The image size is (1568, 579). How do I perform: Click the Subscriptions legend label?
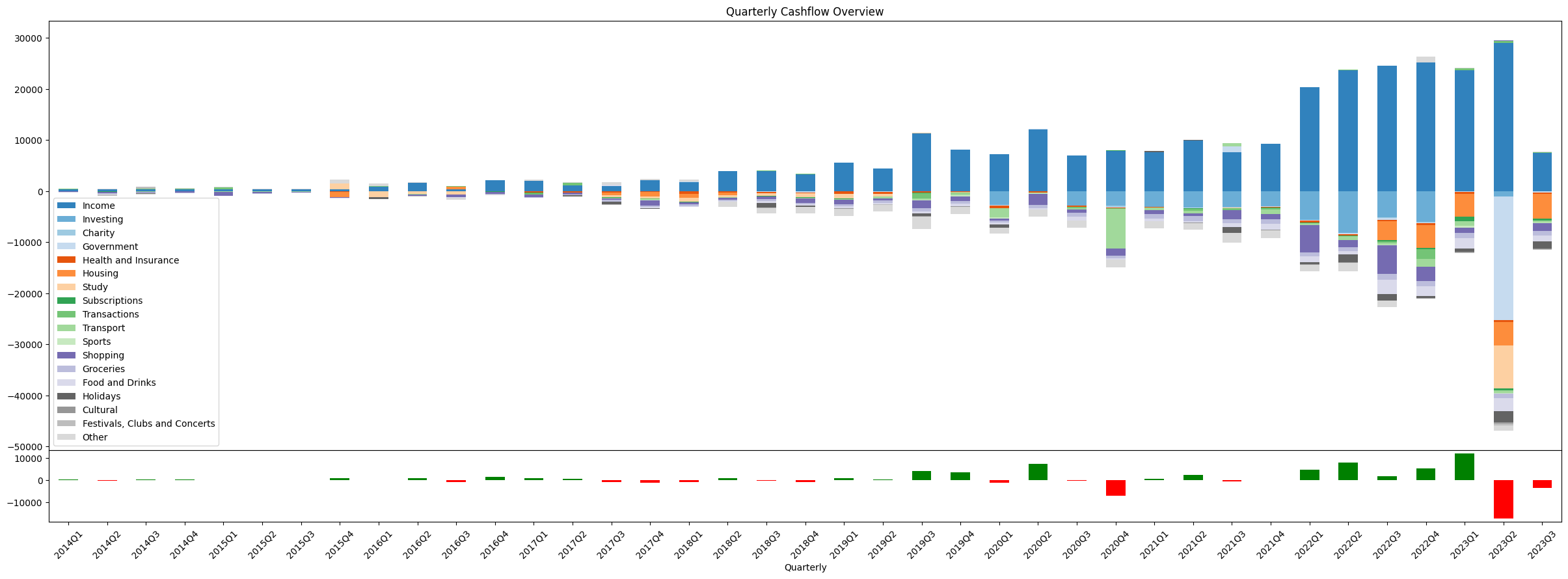click(113, 301)
